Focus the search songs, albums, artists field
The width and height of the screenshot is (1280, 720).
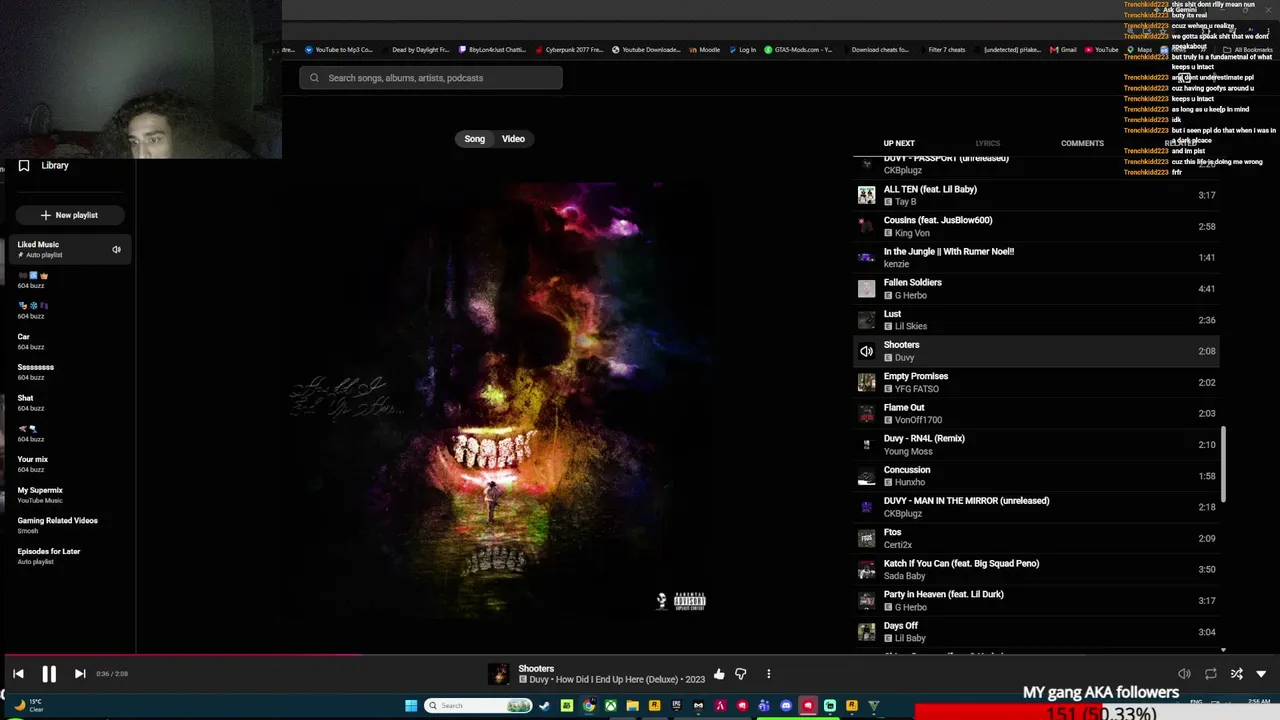pos(431,78)
